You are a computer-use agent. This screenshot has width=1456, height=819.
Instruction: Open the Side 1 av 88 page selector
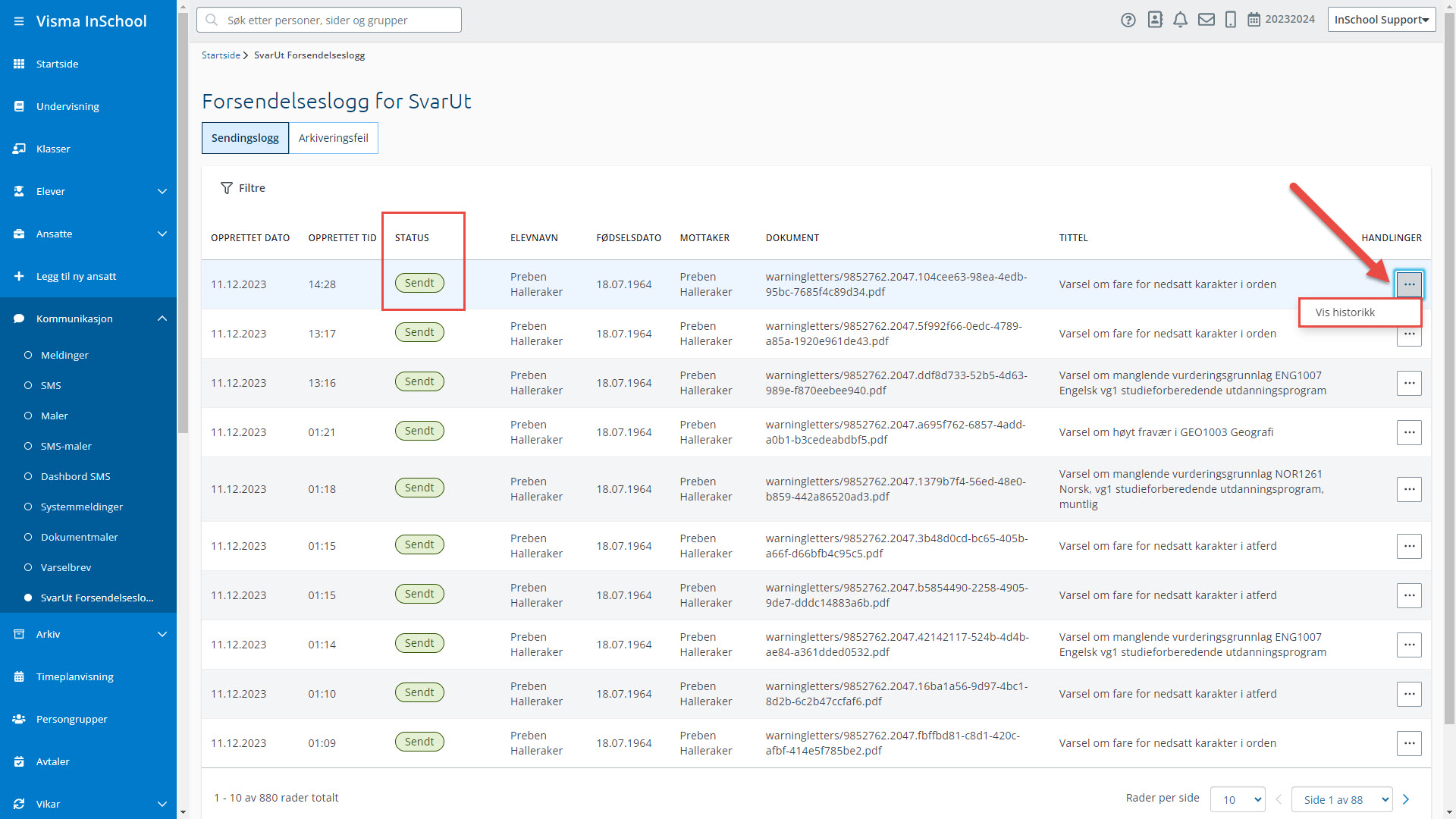point(1341,799)
